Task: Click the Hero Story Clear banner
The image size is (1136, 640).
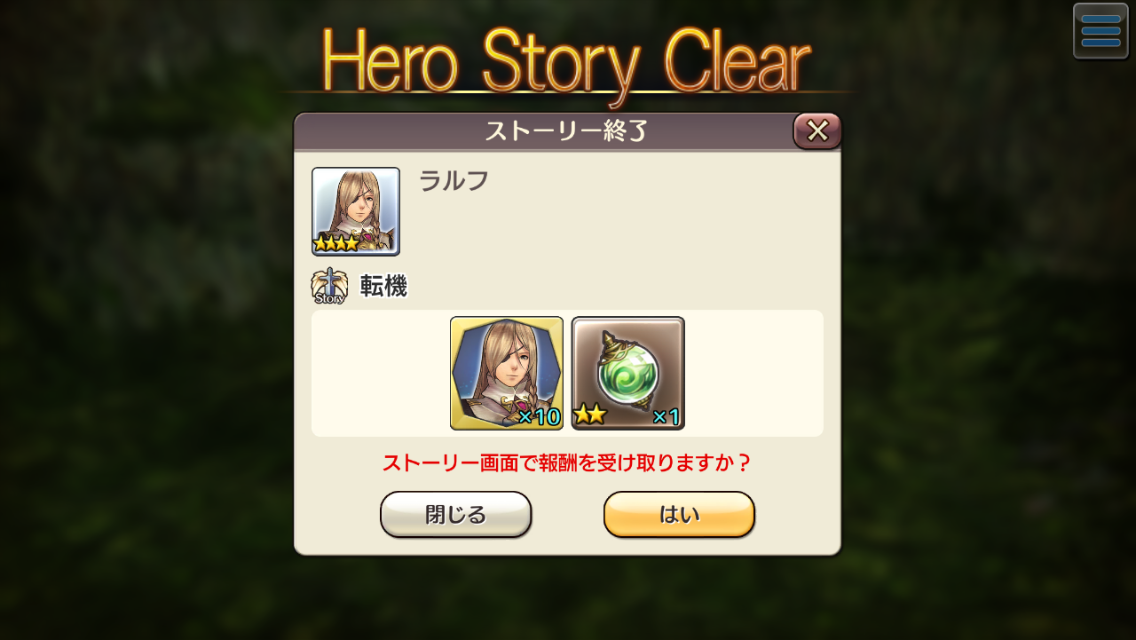Action: [567, 62]
